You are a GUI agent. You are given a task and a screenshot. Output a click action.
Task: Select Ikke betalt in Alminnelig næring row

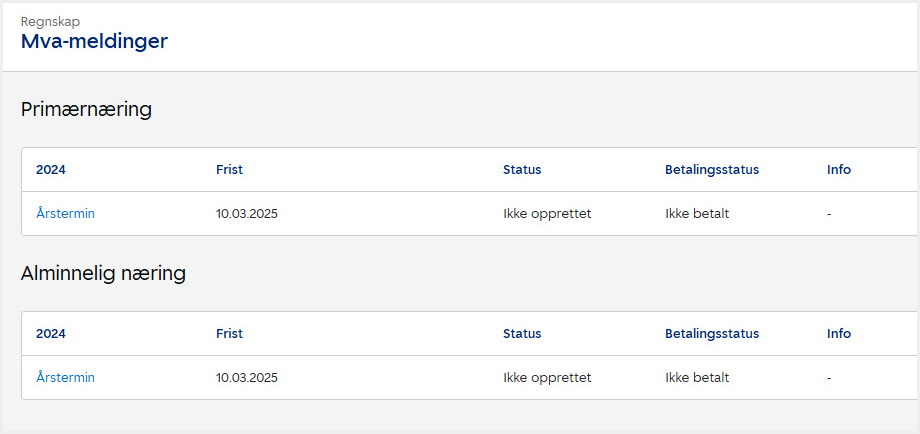697,378
